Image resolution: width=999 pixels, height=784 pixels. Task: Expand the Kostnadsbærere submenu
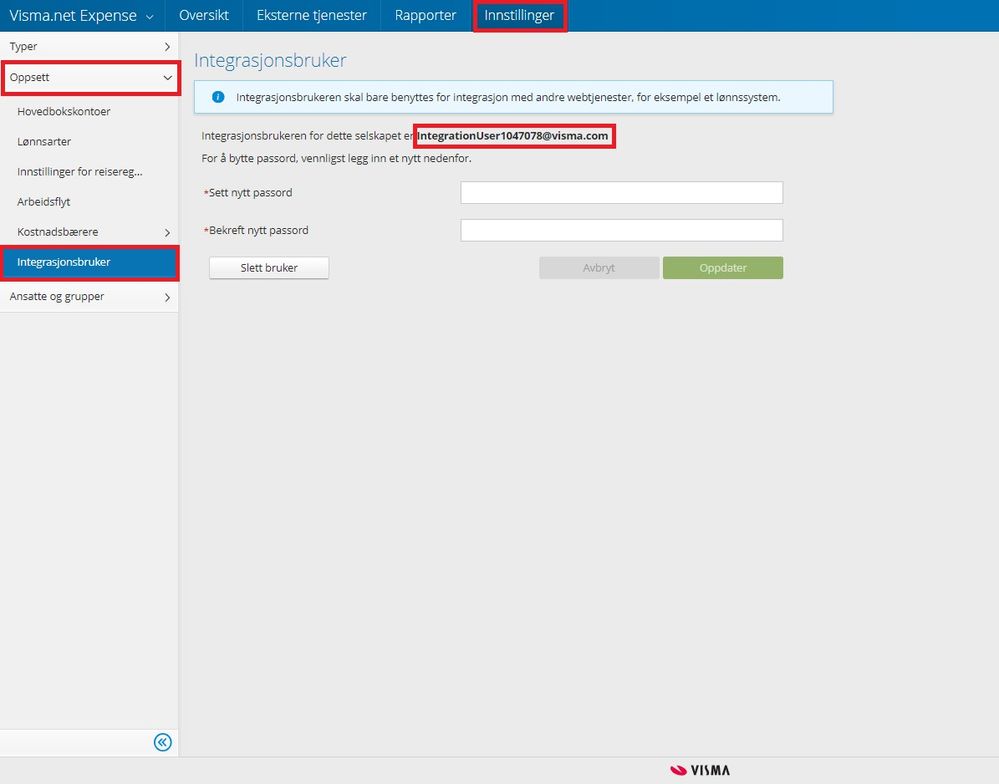pyautogui.click(x=89, y=232)
